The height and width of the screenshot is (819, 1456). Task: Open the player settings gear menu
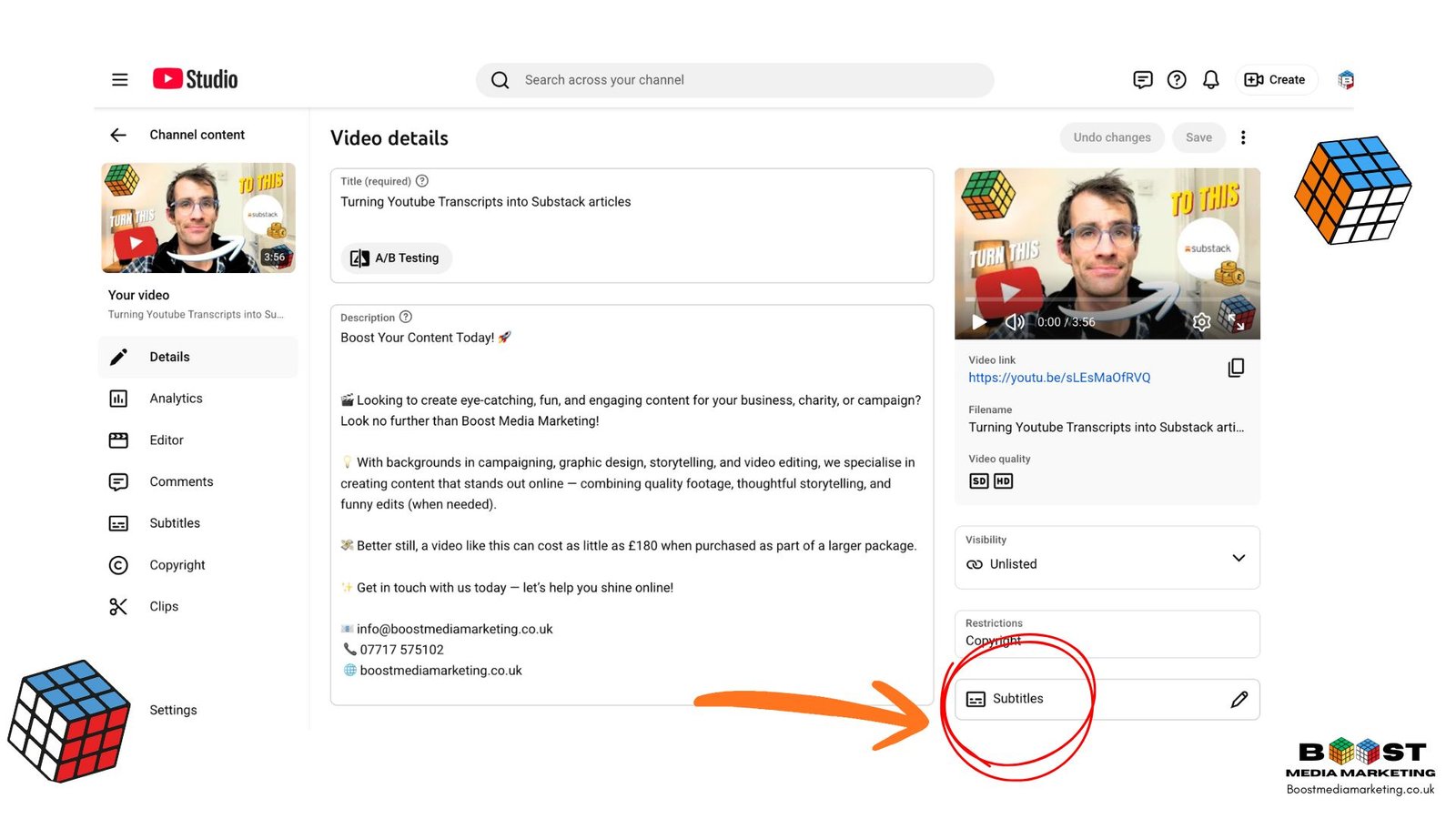click(x=1201, y=322)
